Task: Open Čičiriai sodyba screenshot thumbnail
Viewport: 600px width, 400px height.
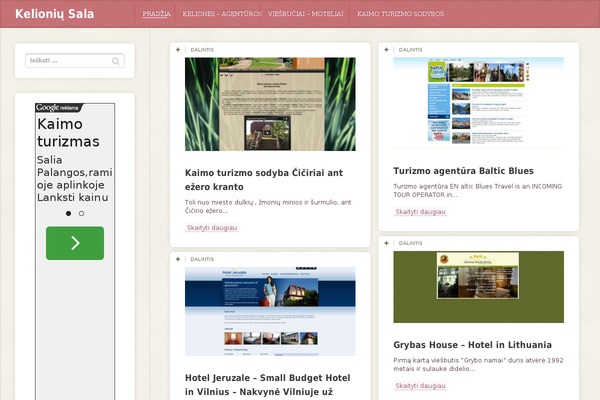Action: click(x=270, y=104)
